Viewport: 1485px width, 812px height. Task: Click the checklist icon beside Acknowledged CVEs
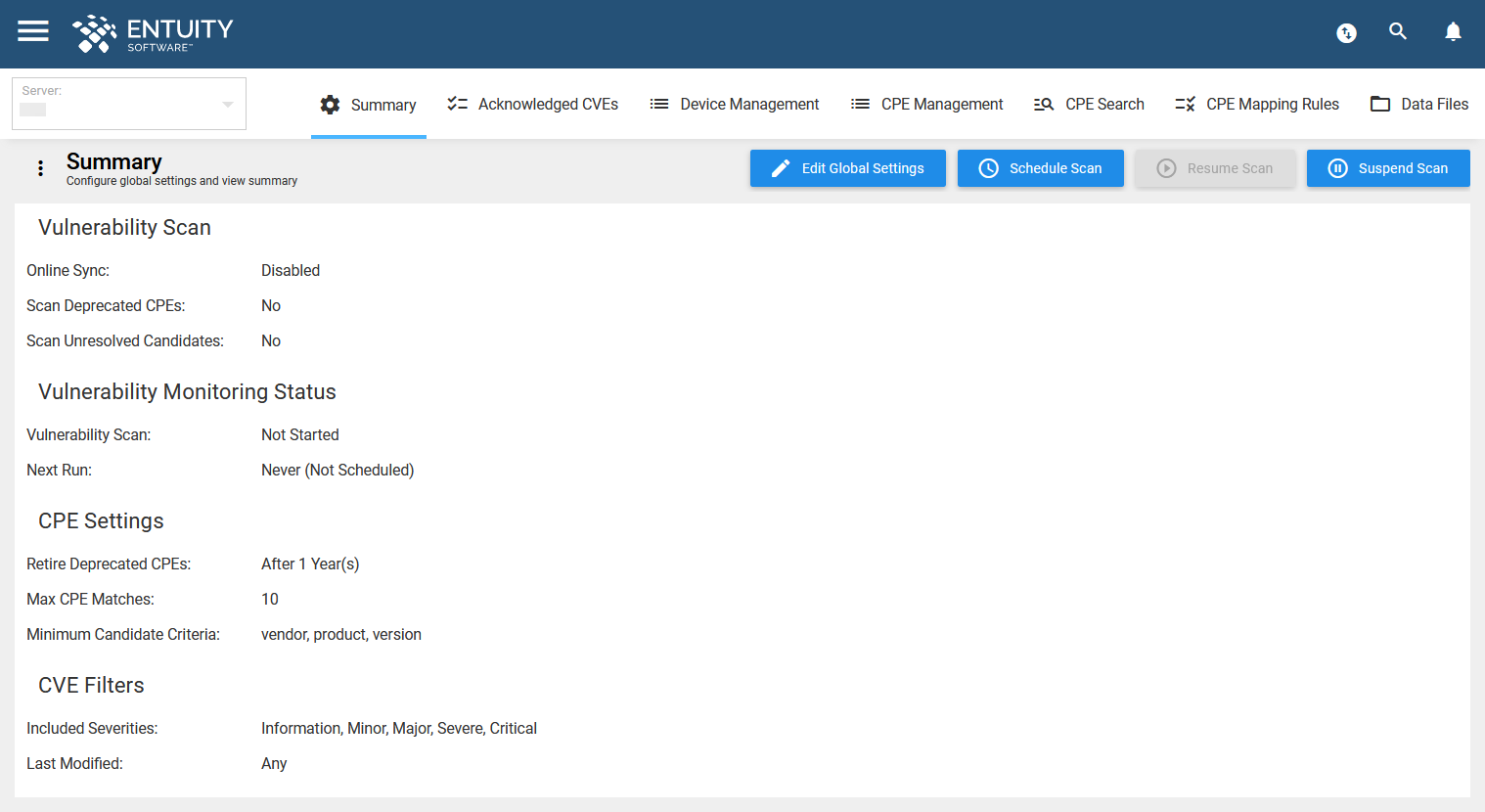[457, 102]
